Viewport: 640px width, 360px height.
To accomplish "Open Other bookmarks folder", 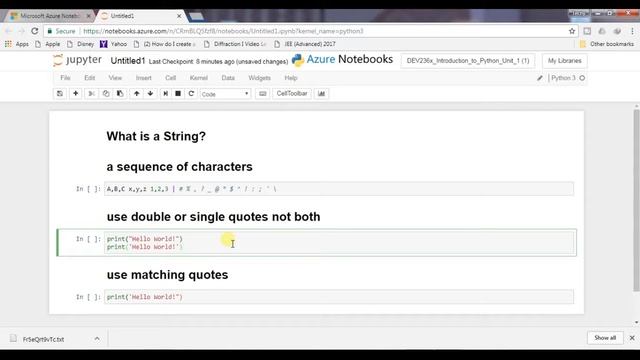I will (607, 44).
